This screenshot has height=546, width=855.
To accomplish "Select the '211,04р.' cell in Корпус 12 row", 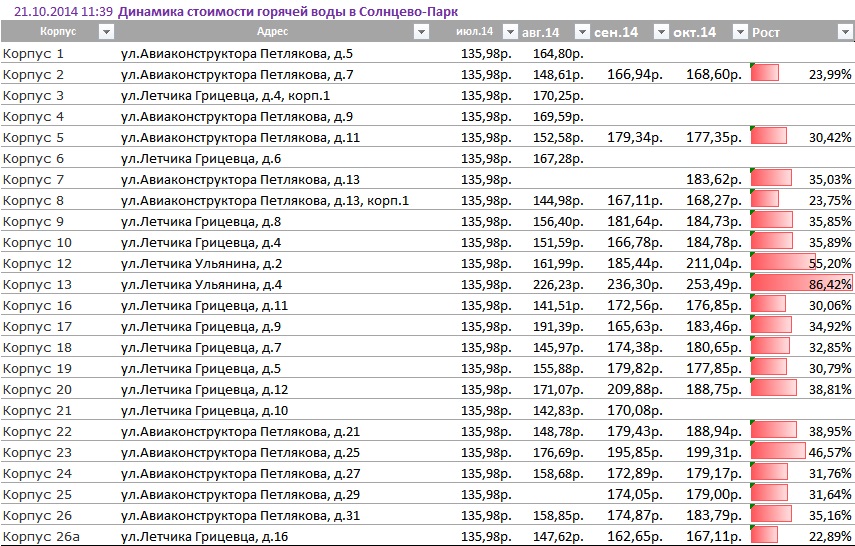I will [x=714, y=263].
